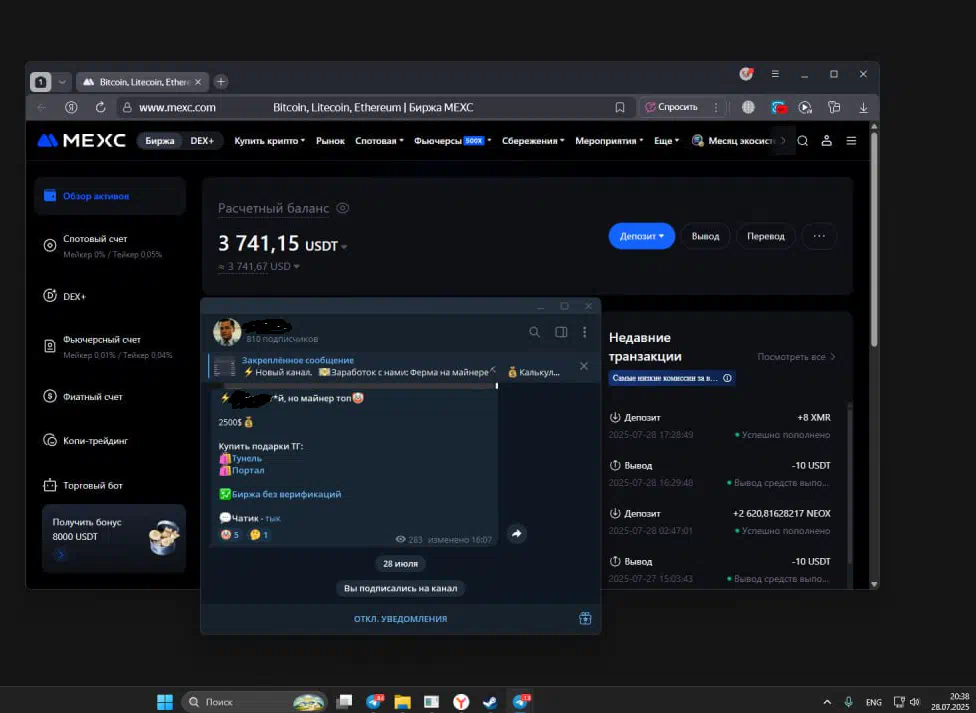This screenshot has width=976, height=713.
Task: Open the Получить бонус 8000 USDT banner
Action: 114,539
